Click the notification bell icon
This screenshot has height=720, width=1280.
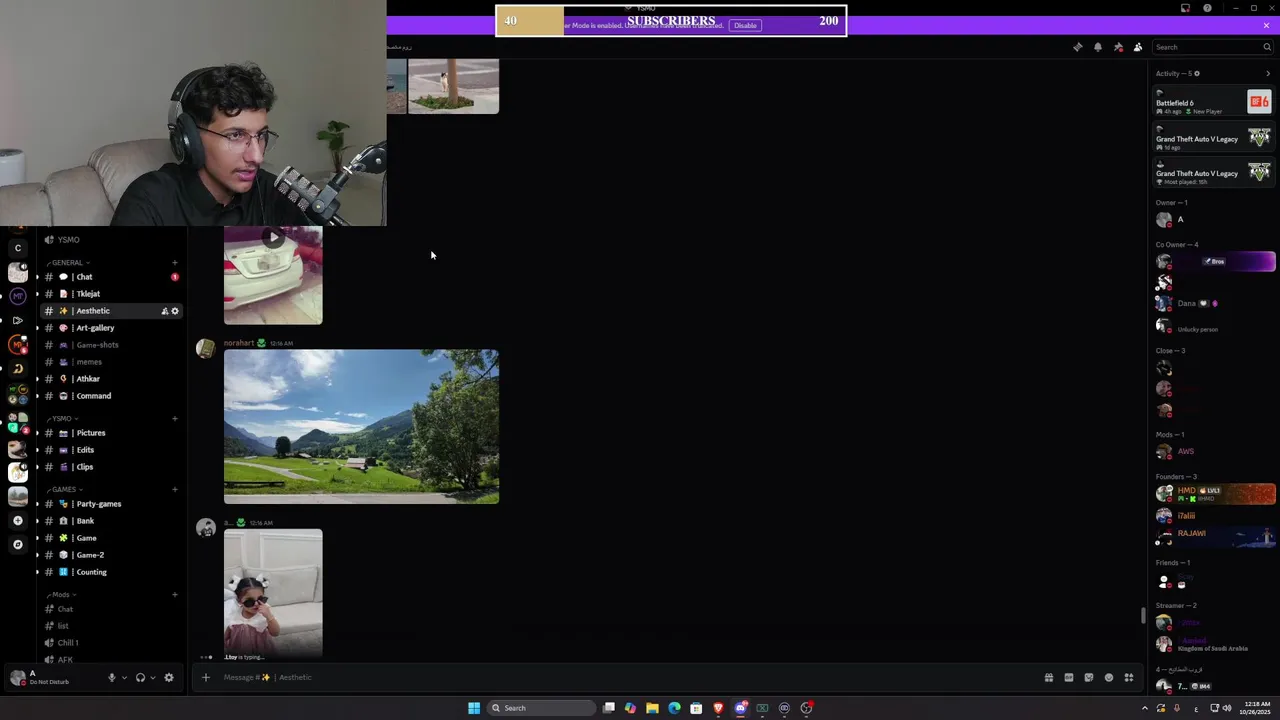1097,47
